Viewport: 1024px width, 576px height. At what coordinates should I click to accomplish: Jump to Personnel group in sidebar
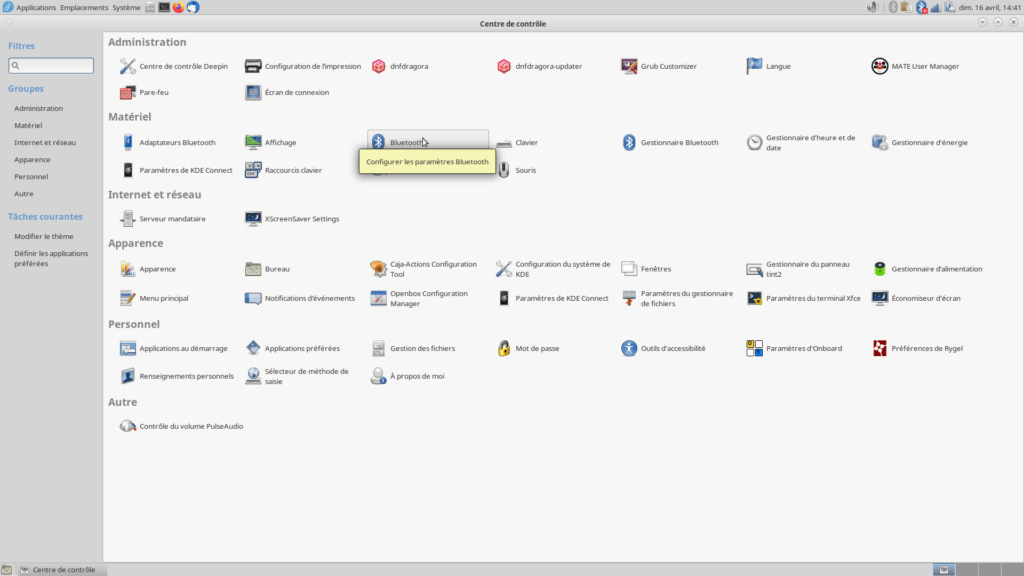[x=31, y=176]
